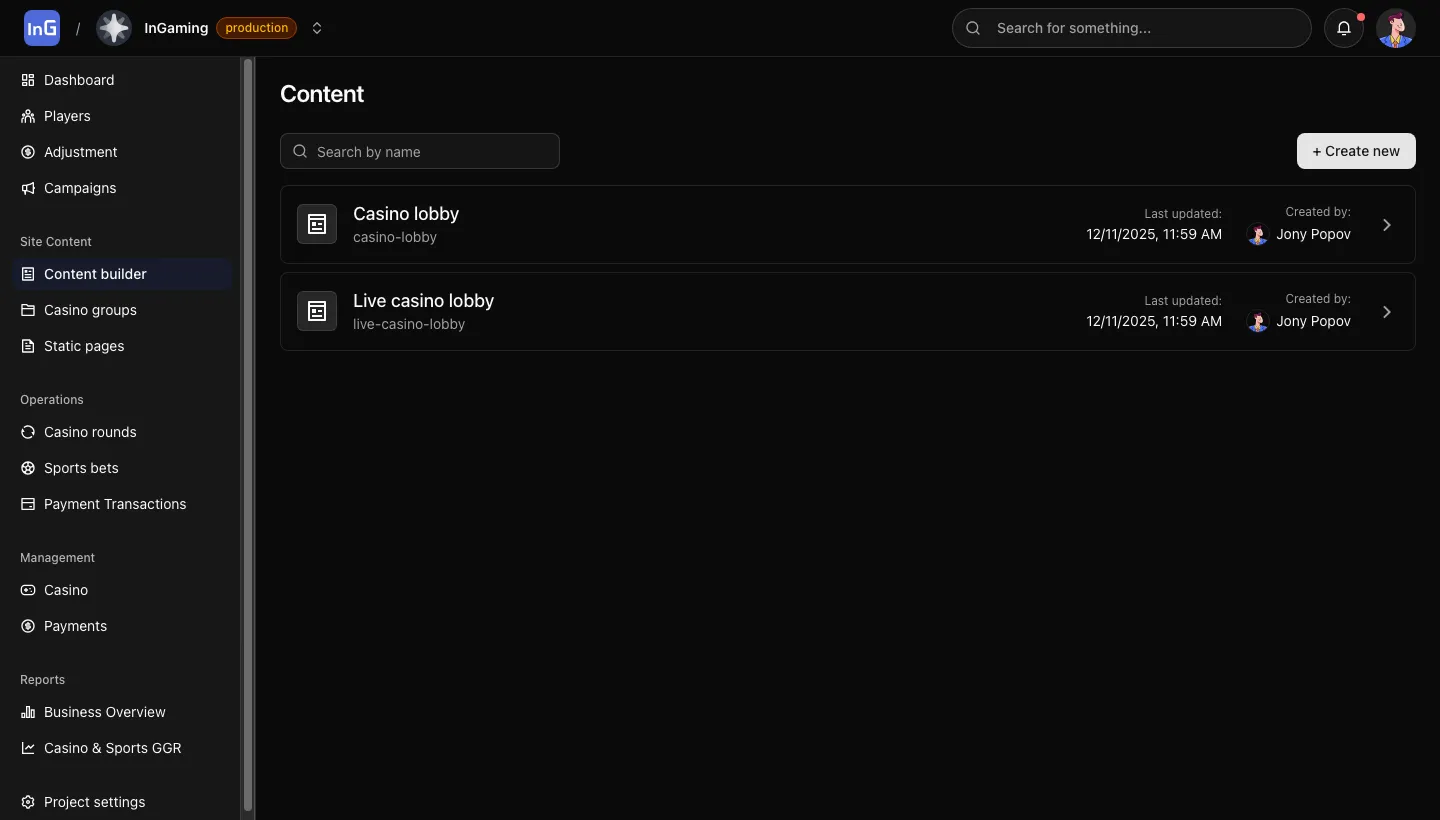Image resolution: width=1440 pixels, height=820 pixels.
Task: Select the Players icon in sidebar
Action: point(27,116)
